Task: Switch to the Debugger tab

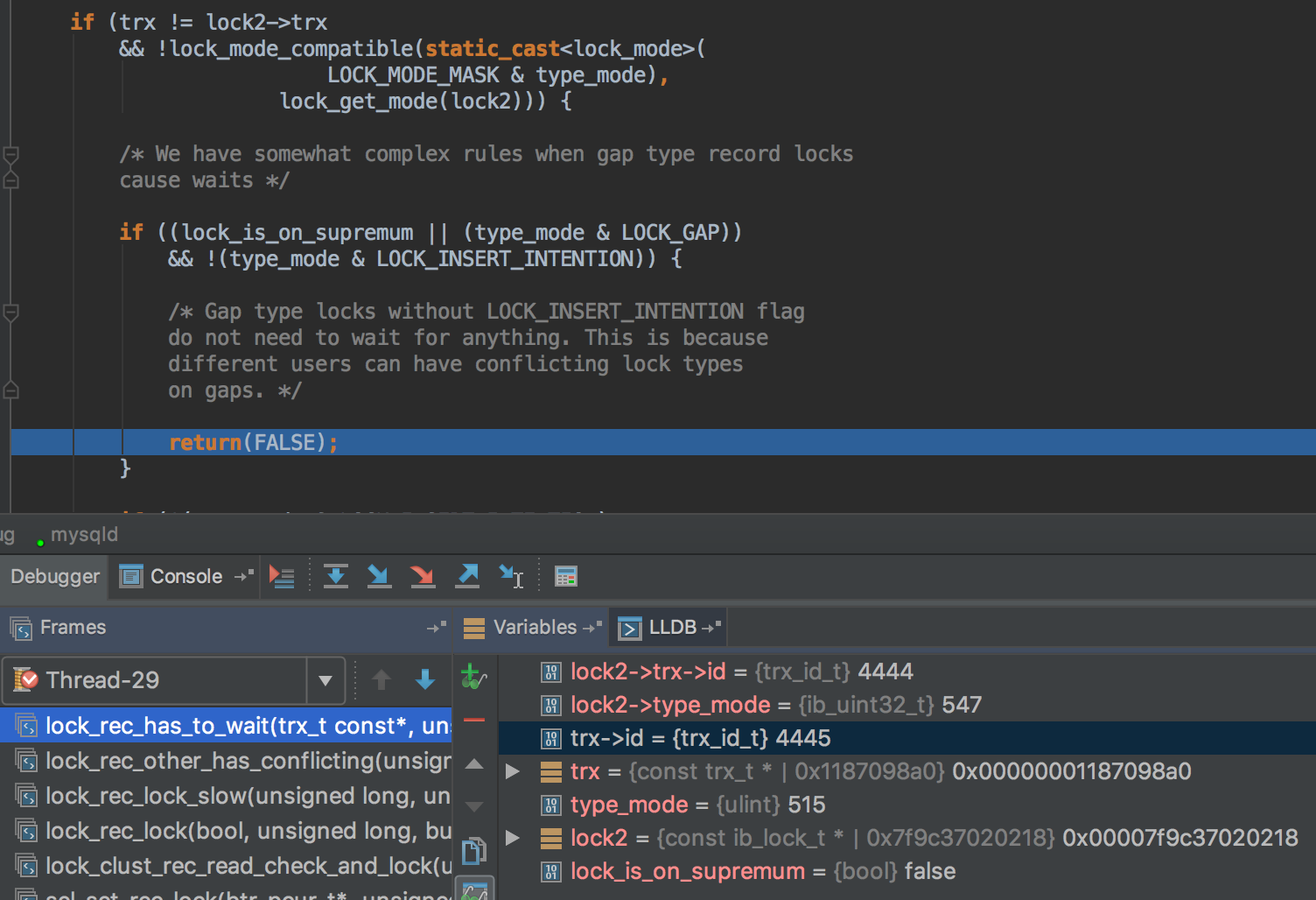Action: [55, 576]
